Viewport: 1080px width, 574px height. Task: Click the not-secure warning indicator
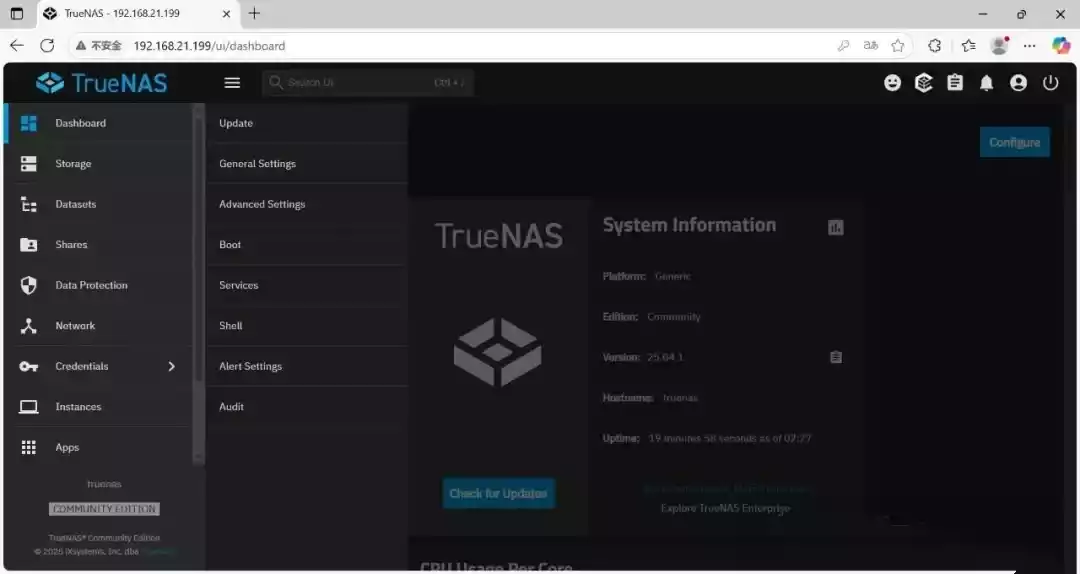(98, 45)
